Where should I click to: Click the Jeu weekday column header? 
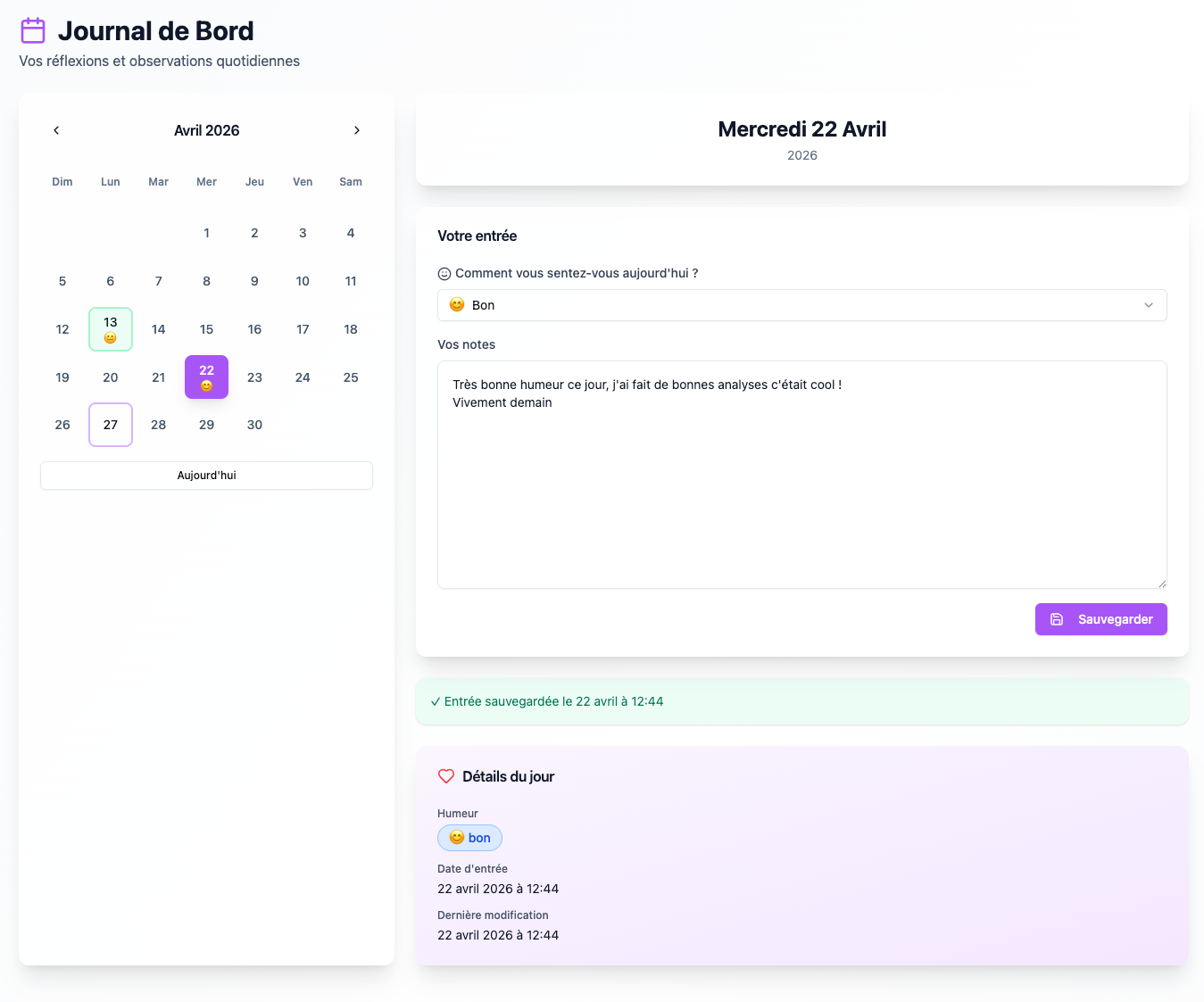(x=255, y=182)
